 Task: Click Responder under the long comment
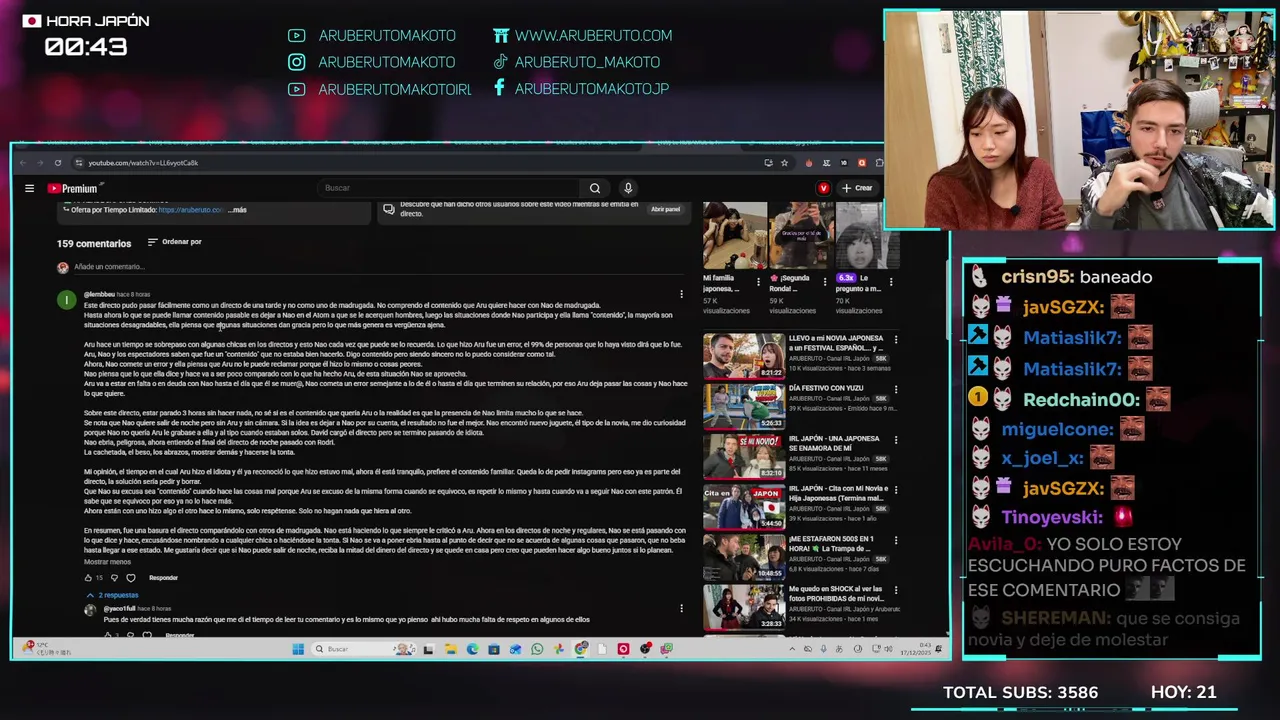pyautogui.click(x=163, y=578)
